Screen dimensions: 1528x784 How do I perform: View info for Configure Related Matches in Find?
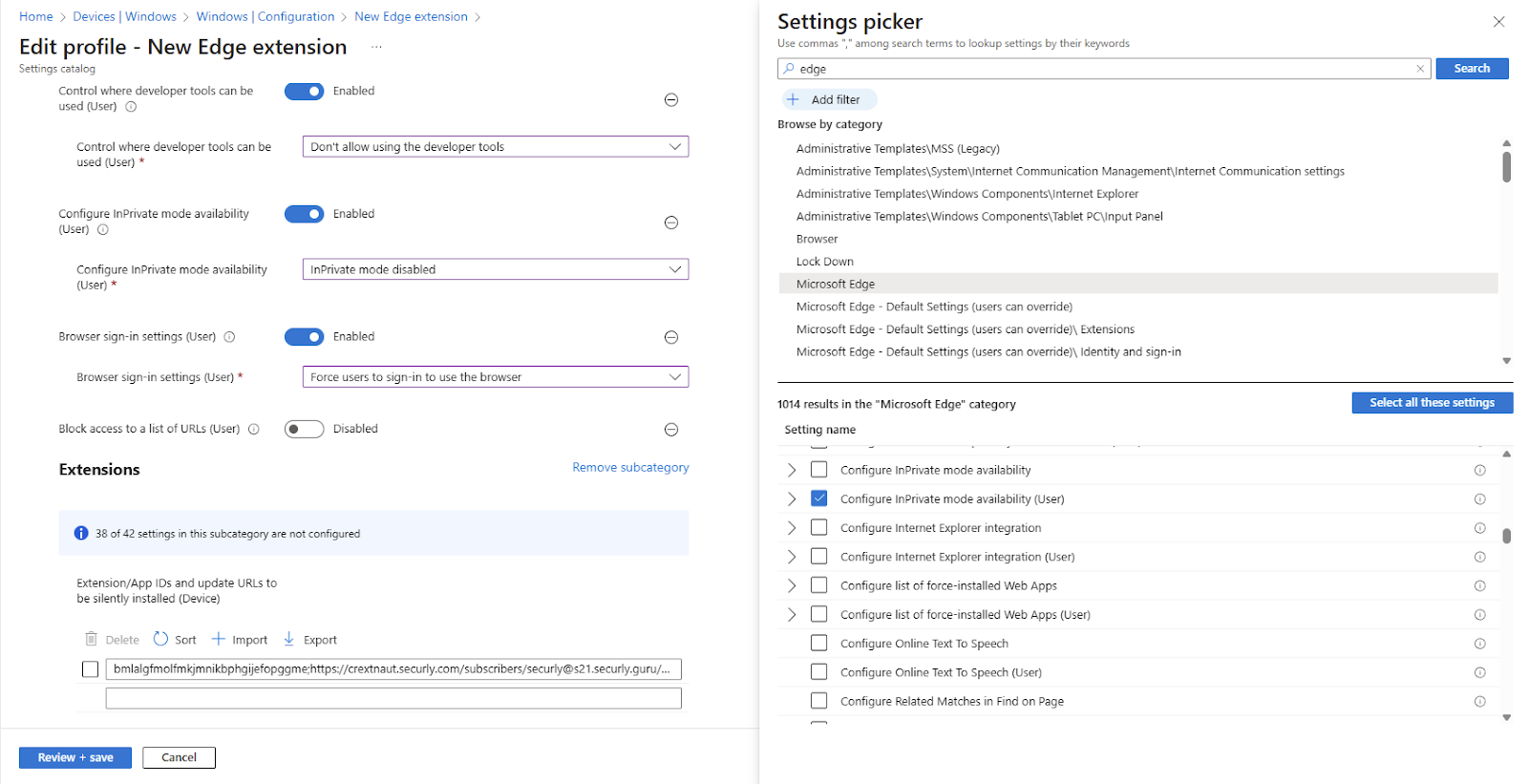[x=1479, y=702]
